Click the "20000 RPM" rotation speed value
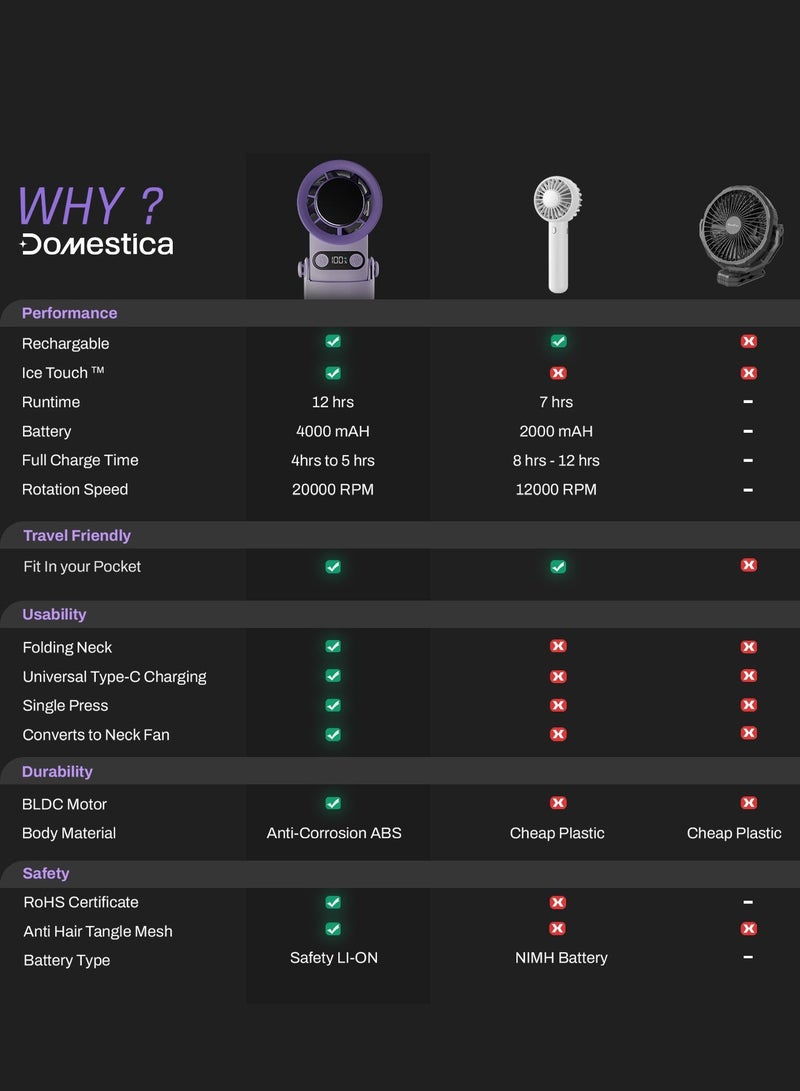Screen dimensions: 800x1091 (x=334, y=489)
